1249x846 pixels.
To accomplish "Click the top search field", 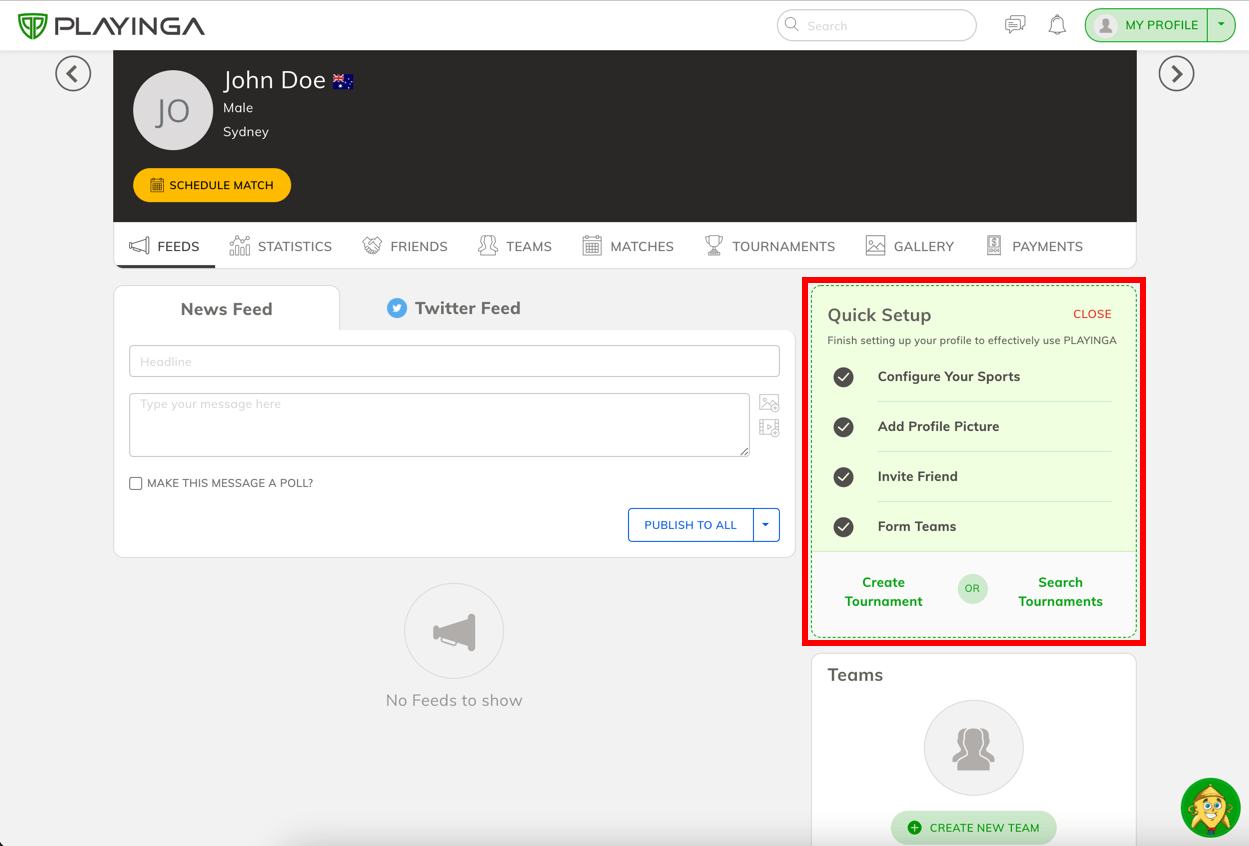I will pos(877,25).
